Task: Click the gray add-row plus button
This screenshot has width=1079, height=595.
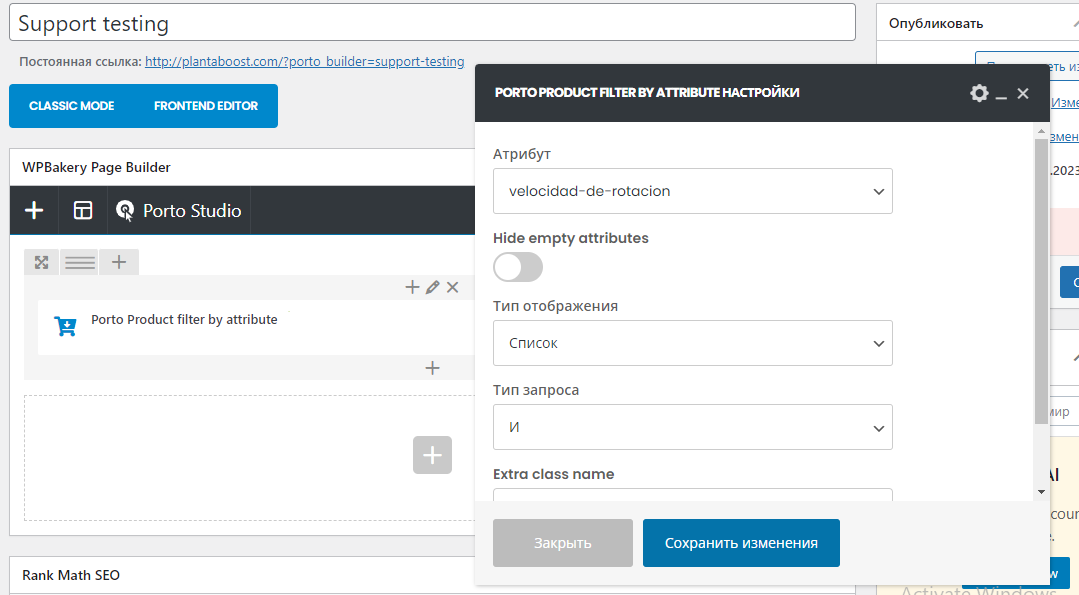Action: (x=432, y=455)
